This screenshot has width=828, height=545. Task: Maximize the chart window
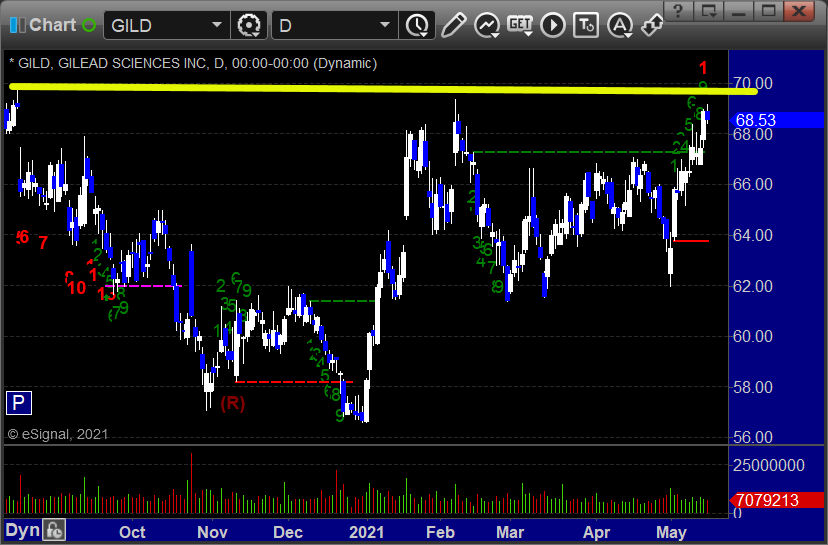click(769, 11)
